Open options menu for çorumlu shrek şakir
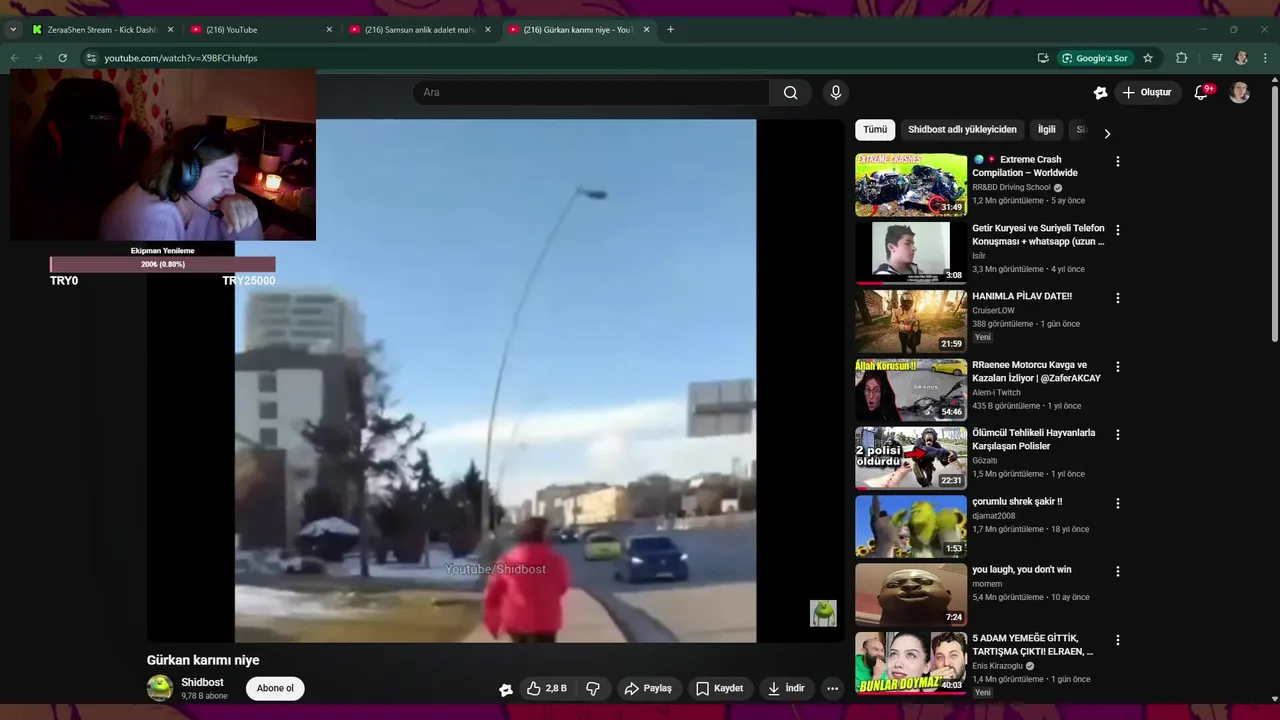The image size is (1280, 720). [x=1118, y=503]
